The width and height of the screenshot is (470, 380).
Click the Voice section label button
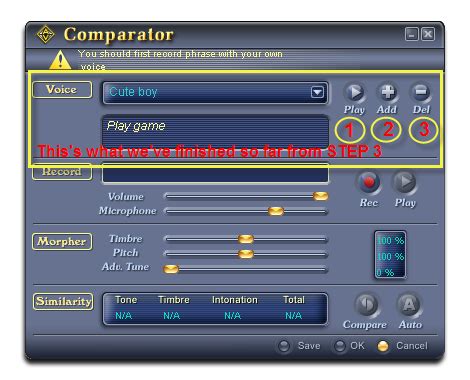(62, 90)
